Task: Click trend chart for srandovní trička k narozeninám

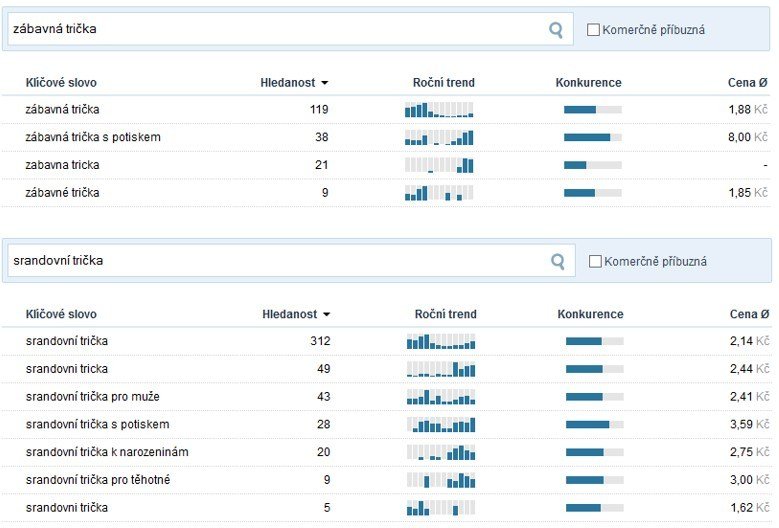Action: pyautogui.click(x=441, y=452)
